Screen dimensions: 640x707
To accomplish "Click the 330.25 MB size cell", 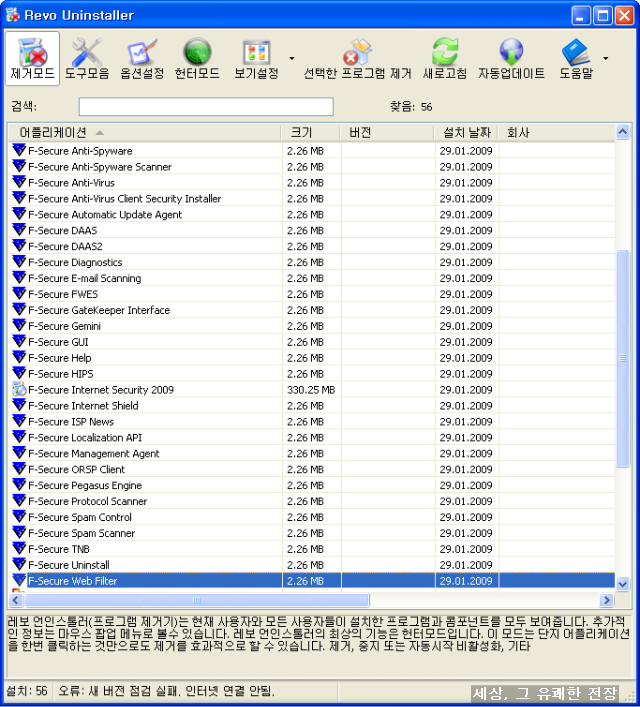I will pyautogui.click(x=311, y=390).
